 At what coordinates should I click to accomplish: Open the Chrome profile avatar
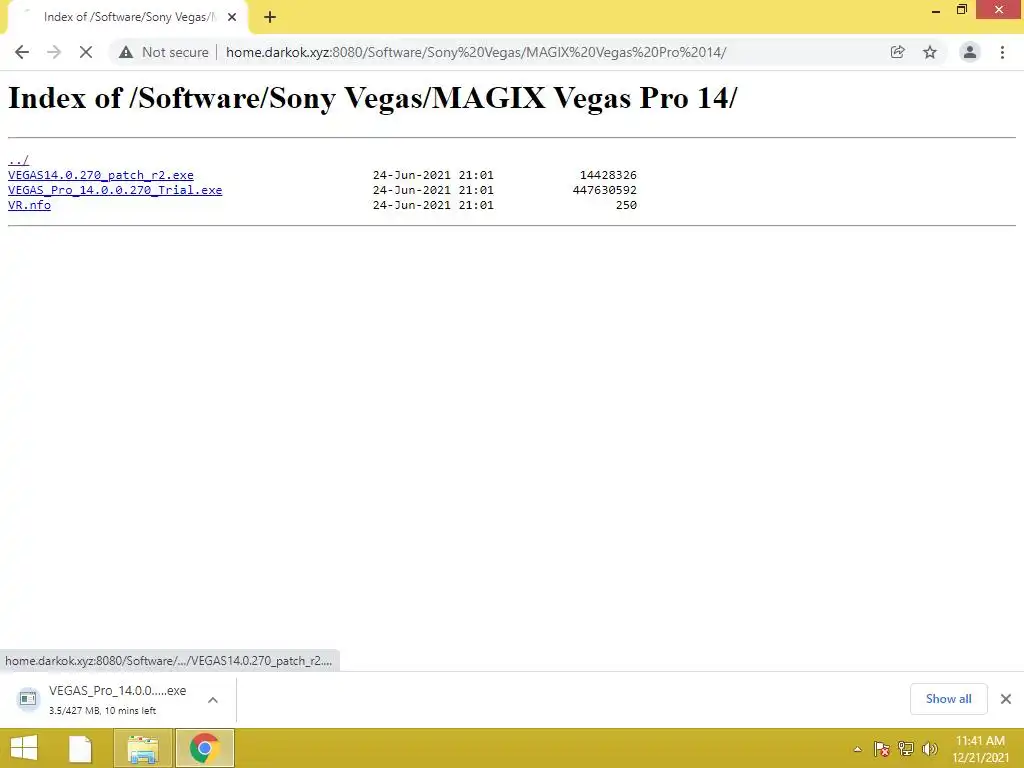tap(970, 52)
